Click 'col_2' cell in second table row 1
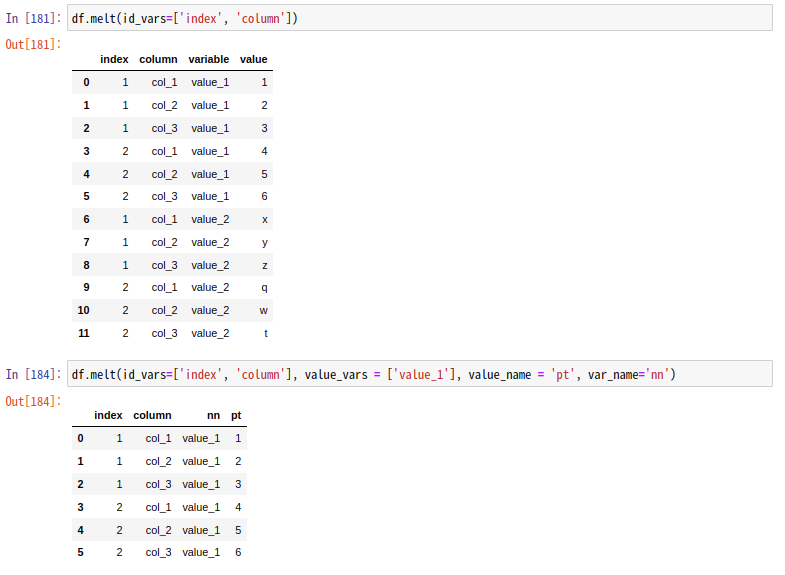 click(x=158, y=461)
